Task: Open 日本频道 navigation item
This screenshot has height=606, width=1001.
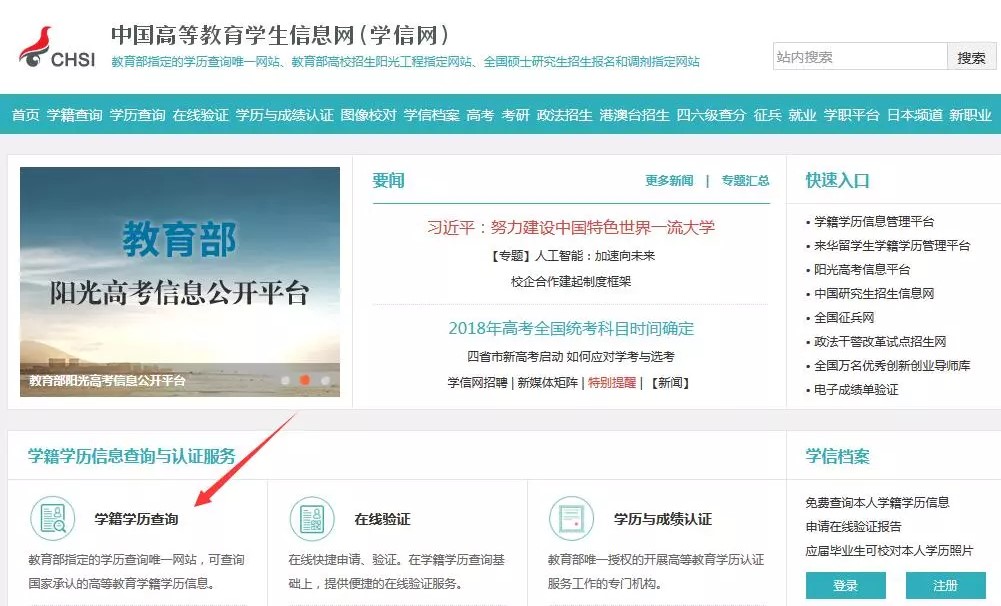Action: click(915, 115)
